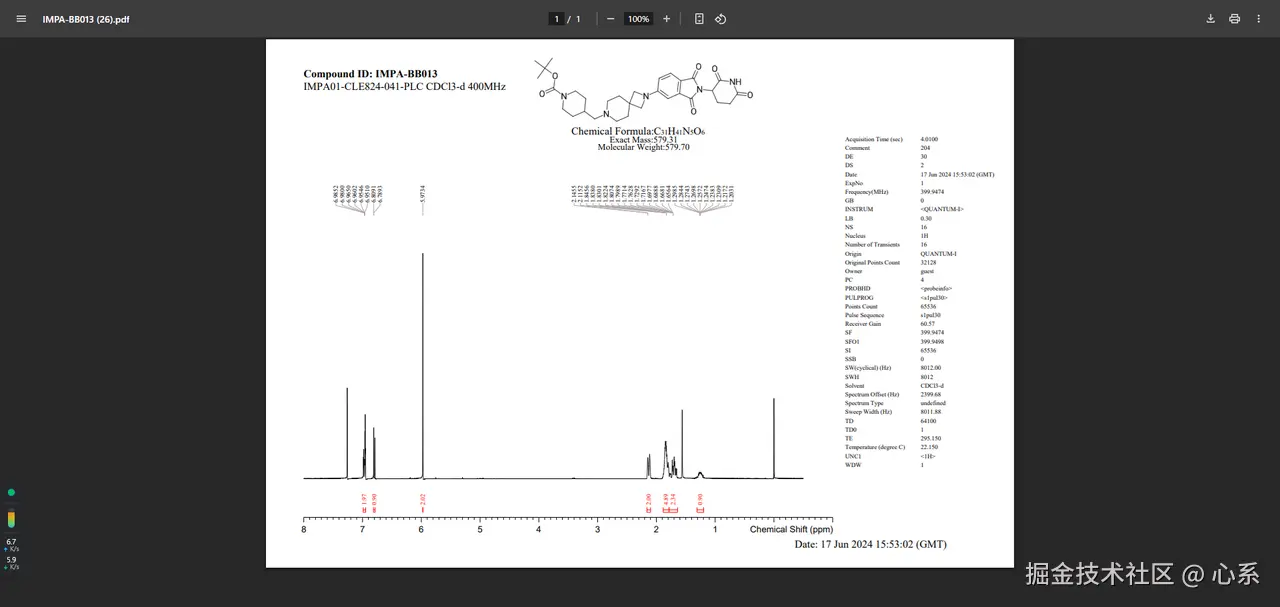Click the <QUANTUM-I> instrument value
This screenshot has height=607, width=1280.
coord(942,209)
